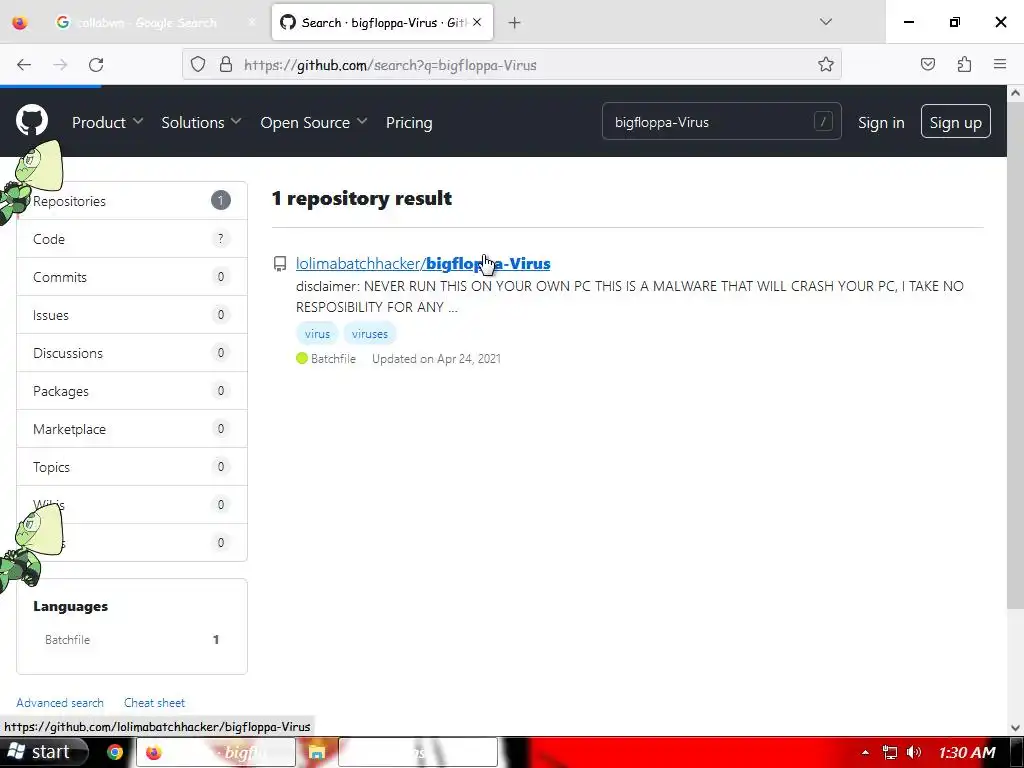The width and height of the screenshot is (1024, 768).
Task: Switch to the Google Search tab
Action: point(153,23)
